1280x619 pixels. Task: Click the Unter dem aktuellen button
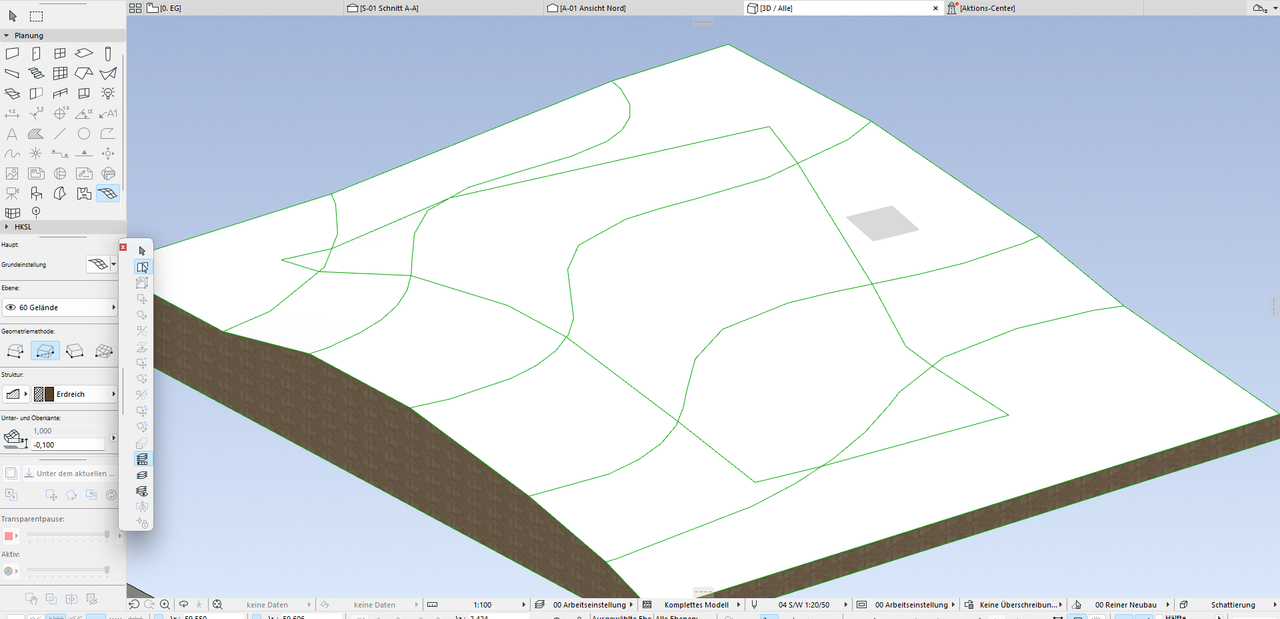(70, 473)
